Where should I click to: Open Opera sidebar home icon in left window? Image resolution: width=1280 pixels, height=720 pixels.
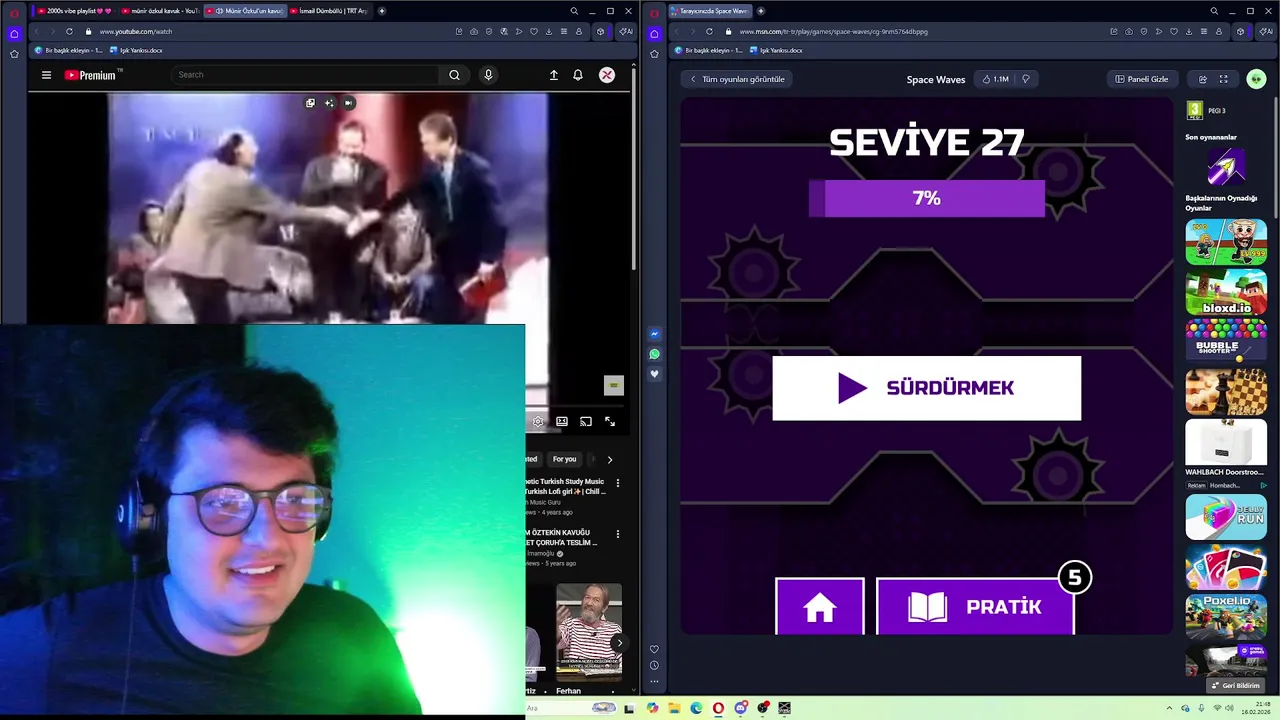[x=14, y=33]
